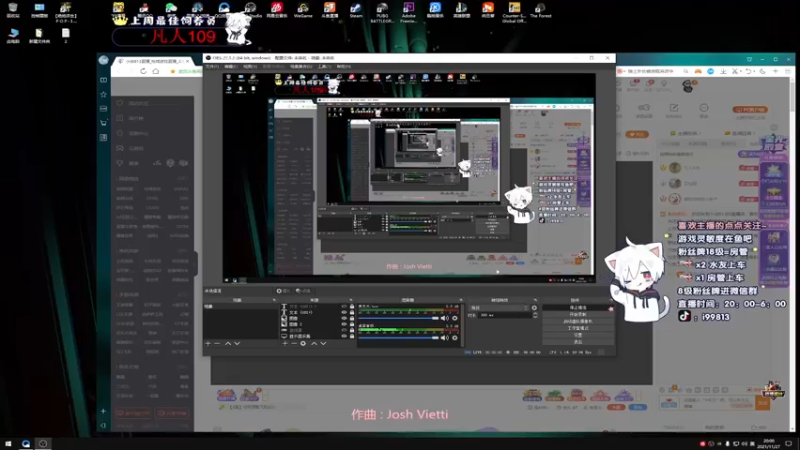Remove the selected scene with minus icon
The image size is (800, 450).
(x=217, y=343)
